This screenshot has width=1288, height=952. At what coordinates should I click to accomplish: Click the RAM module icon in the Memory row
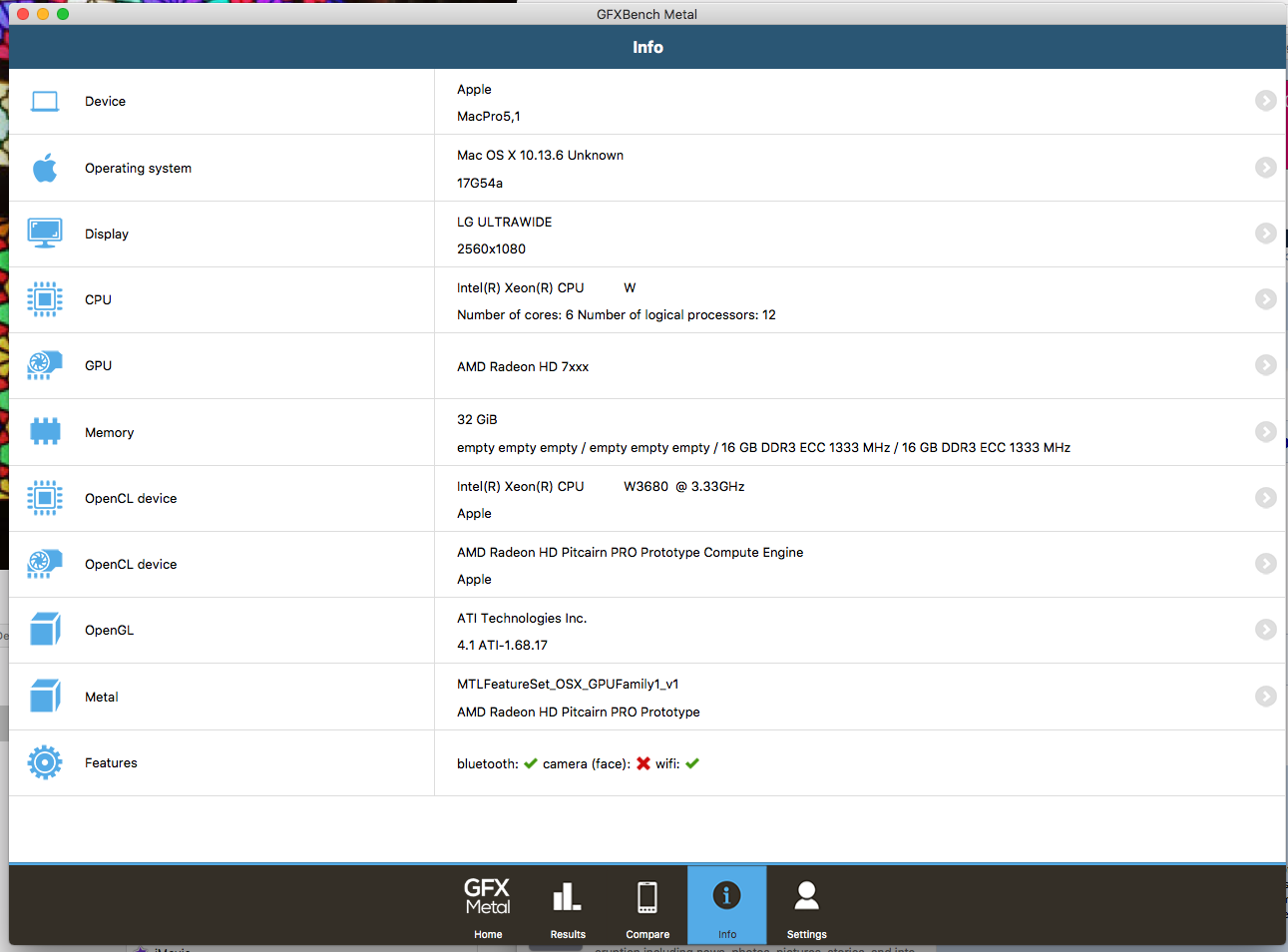pyautogui.click(x=45, y=432)
